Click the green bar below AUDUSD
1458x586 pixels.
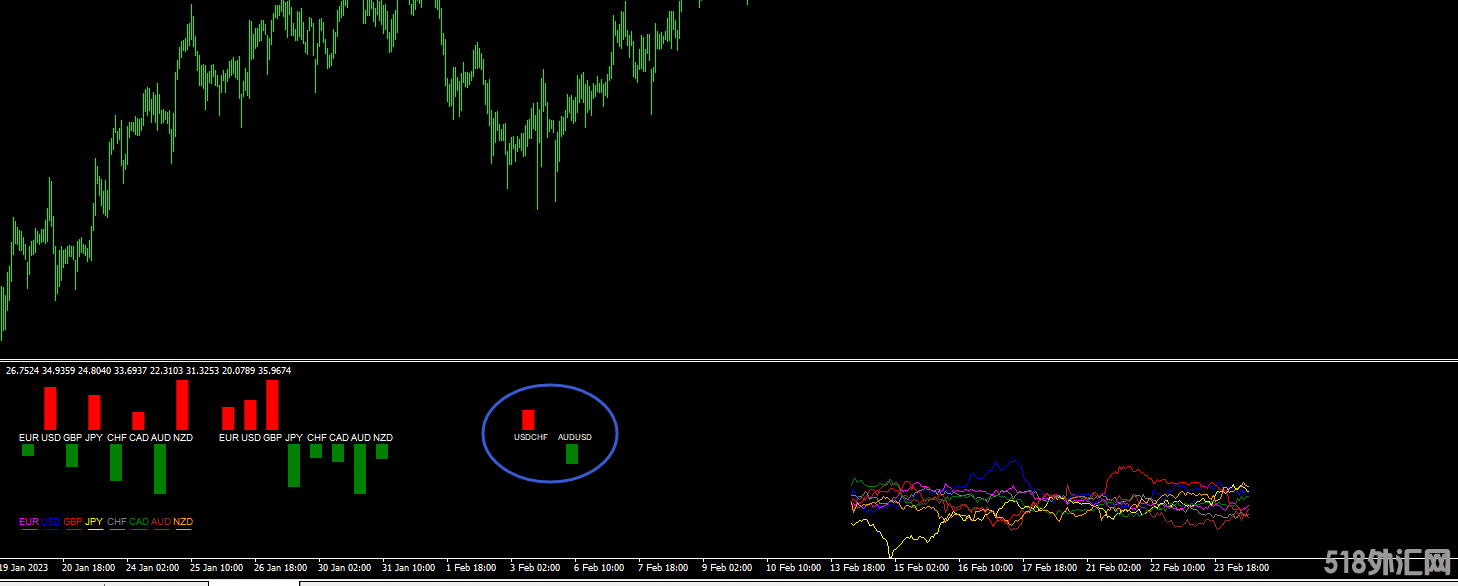tap(572, 454)
